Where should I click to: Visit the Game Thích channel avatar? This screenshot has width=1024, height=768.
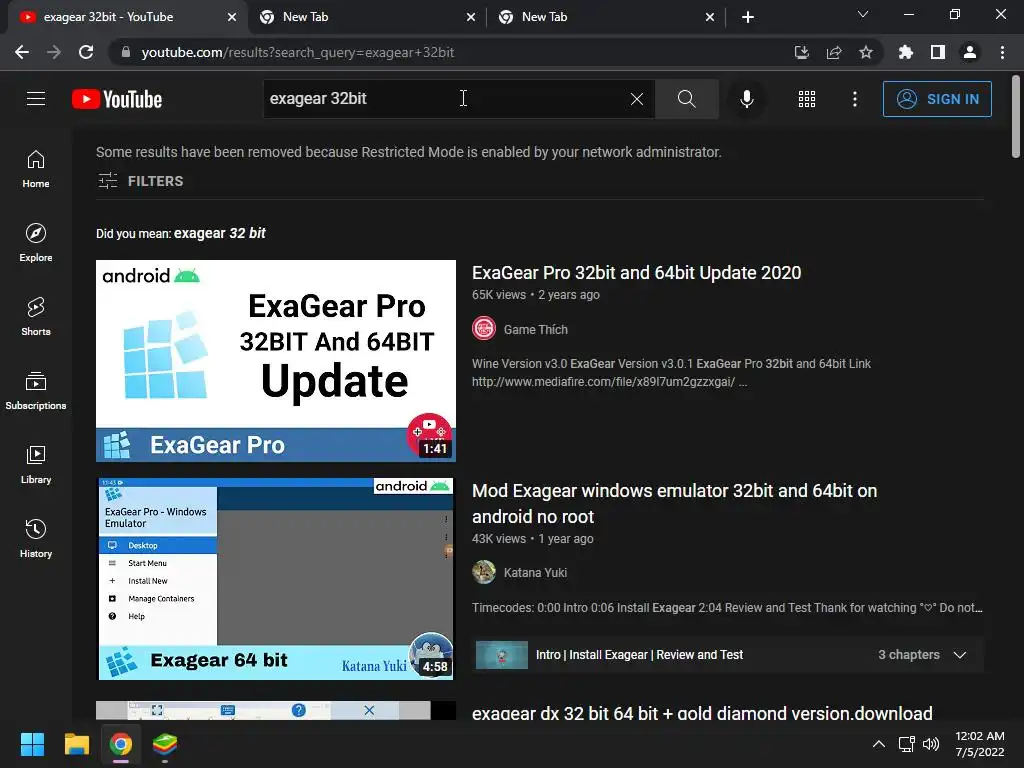(484, 328)
